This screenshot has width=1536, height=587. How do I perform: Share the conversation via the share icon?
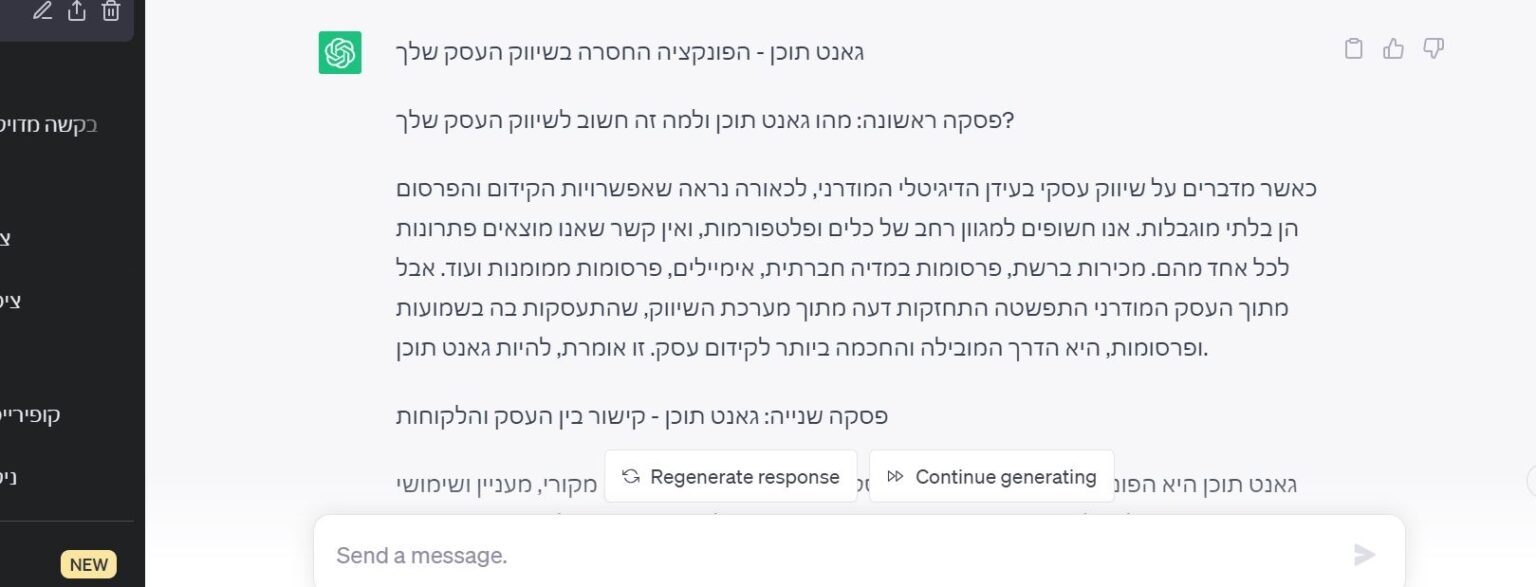(x=78, y=12)
